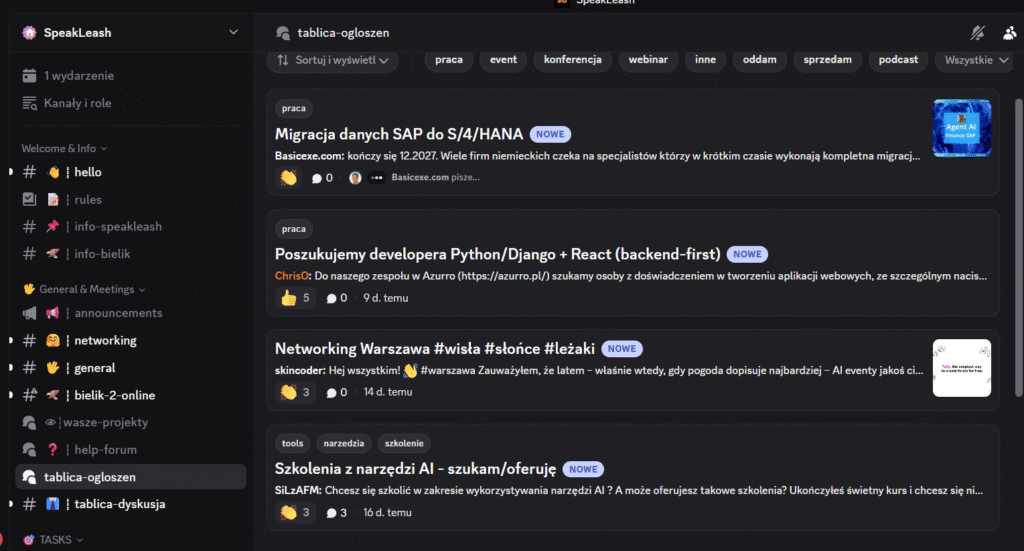Open the hello channel

pos(131,172)
